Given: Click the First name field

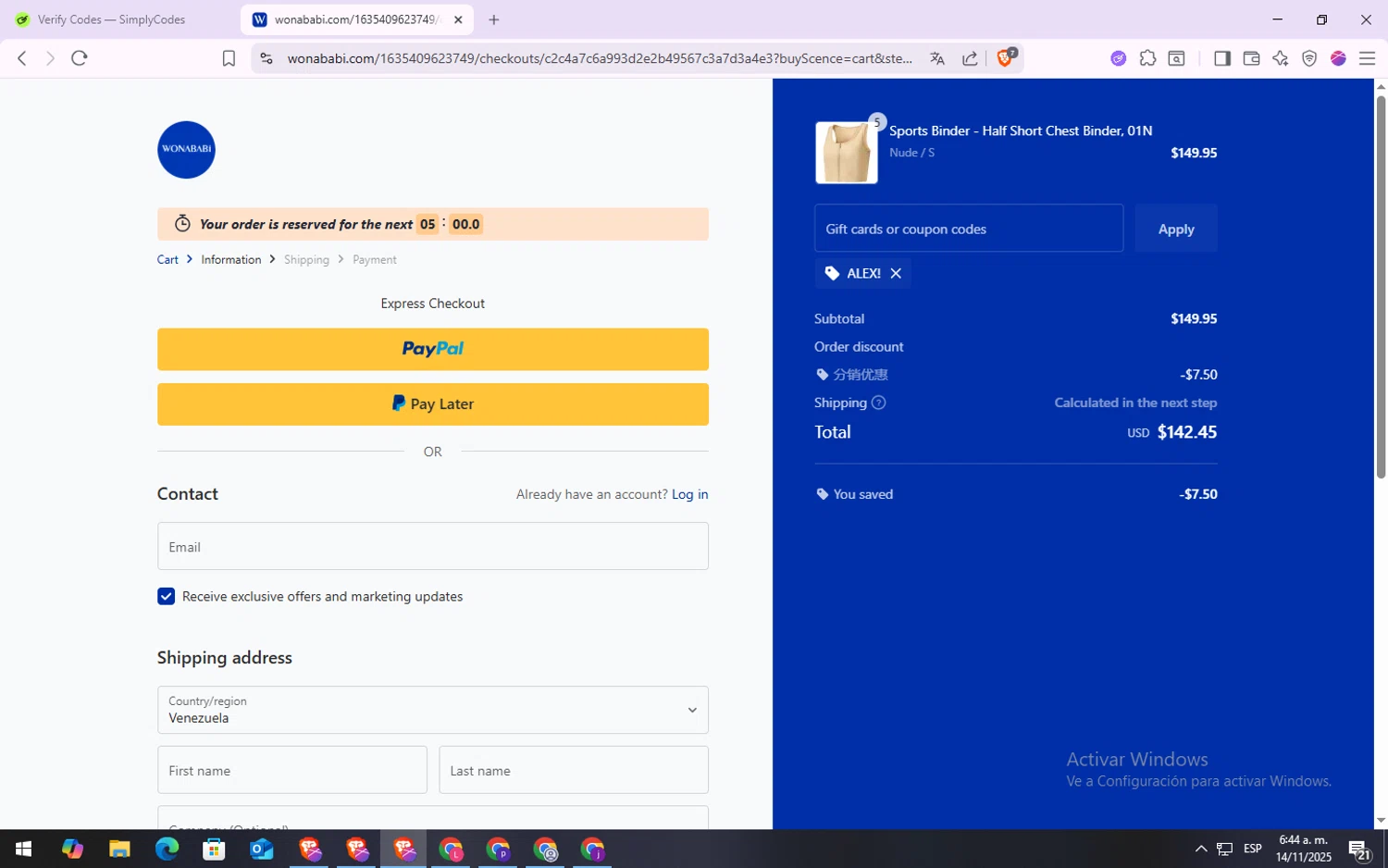Looking at the screenshot, I should (x=292, y=770).
